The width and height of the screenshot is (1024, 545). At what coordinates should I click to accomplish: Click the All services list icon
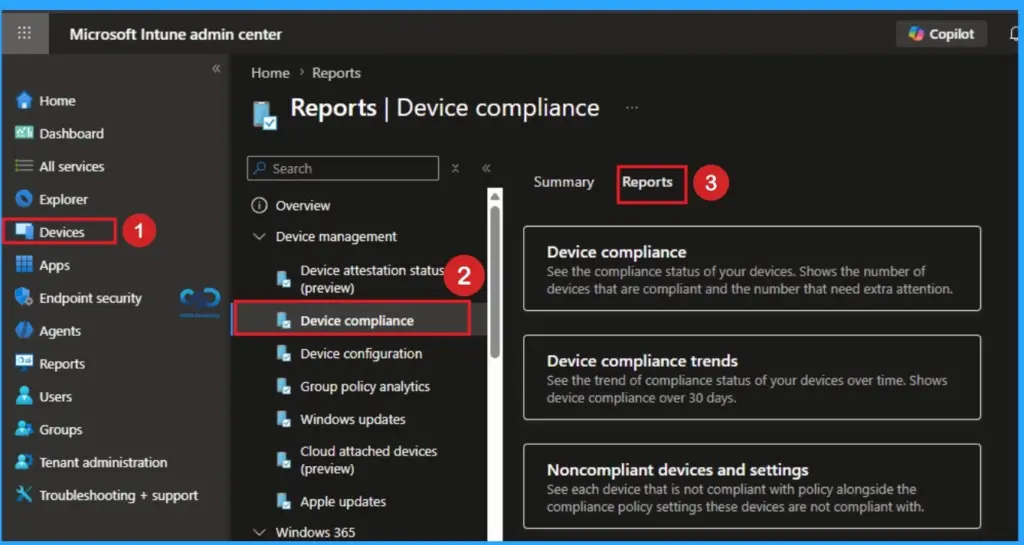(24, 166)
